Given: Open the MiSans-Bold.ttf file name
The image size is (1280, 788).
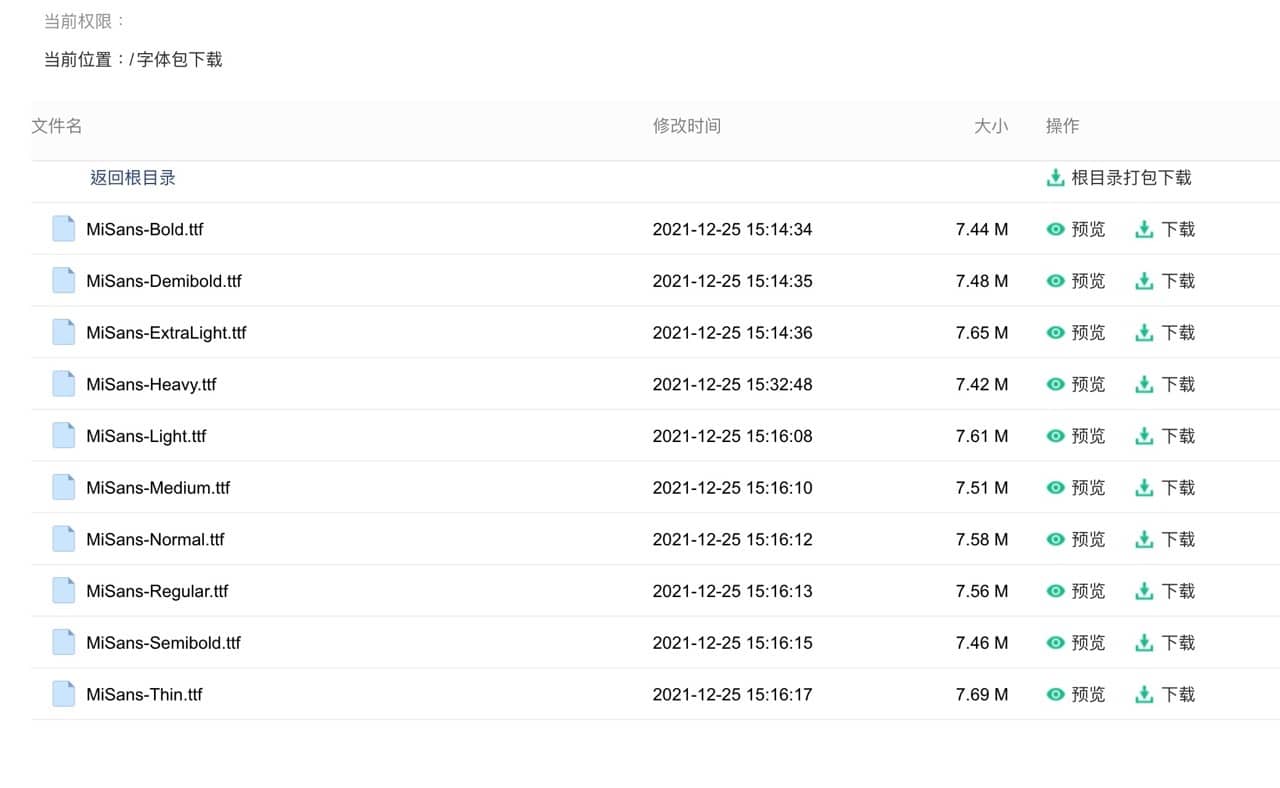Looking at the screenshot, I should point(145,229).
